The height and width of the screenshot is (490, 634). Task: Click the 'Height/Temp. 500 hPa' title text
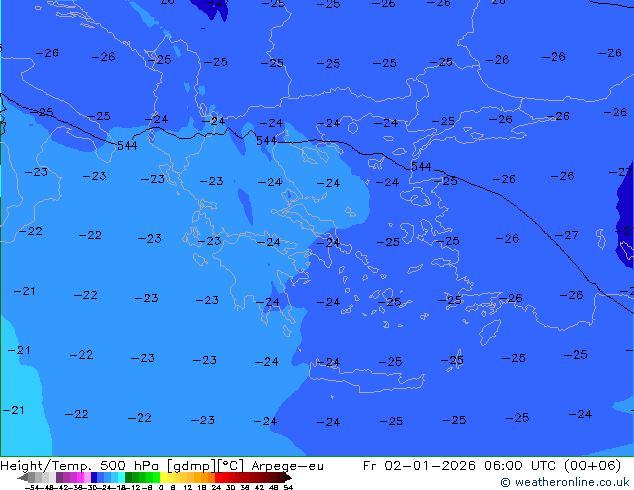click(x=78, y=466)
